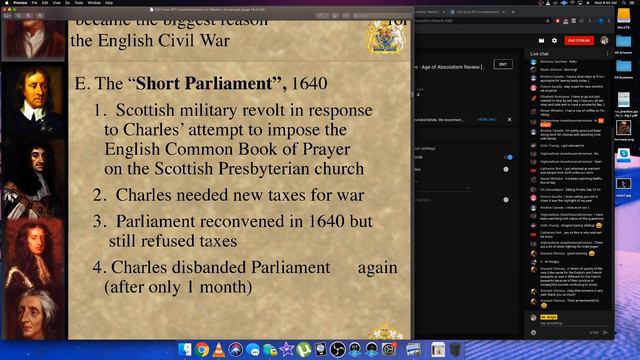
Task: Open the PDF document icon on desktop
Action: pyautogui.click(x=624, y=99)
